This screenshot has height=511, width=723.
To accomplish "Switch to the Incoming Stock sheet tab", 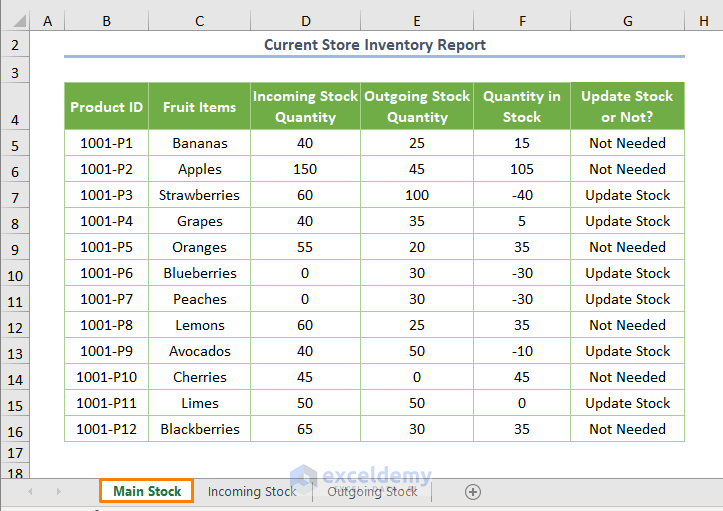I will [x=252, y=491].
